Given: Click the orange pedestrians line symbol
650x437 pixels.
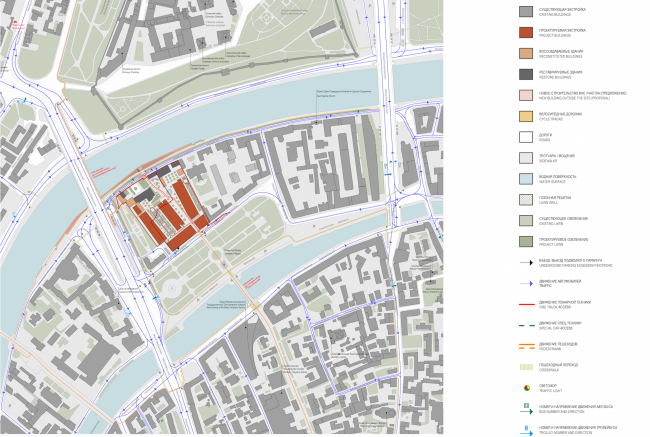Looking at the screenshot, I should coord(526,346).
